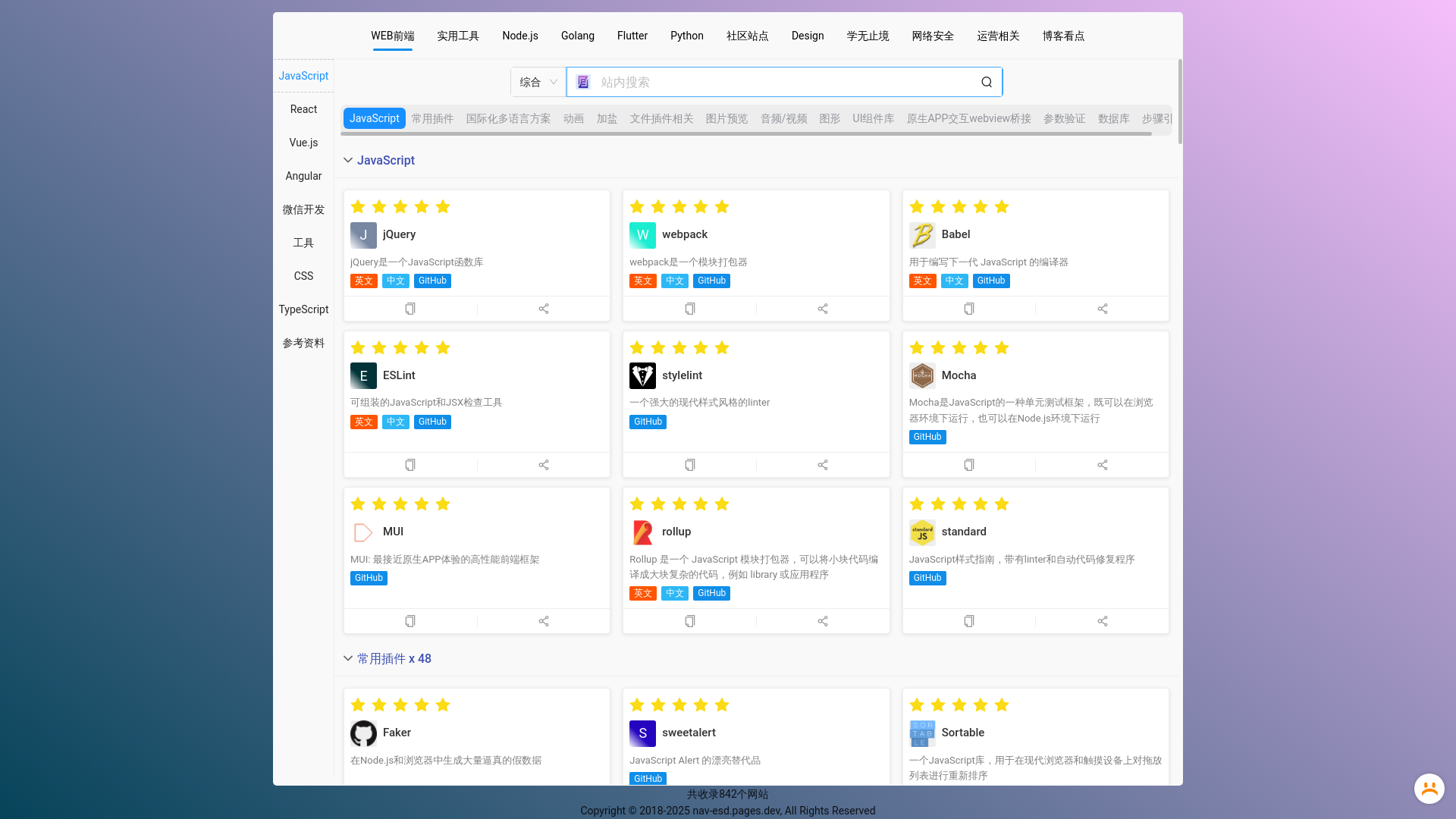
Task: Open jQuery 英文 link tag
Action: click(x=364, y=281)
